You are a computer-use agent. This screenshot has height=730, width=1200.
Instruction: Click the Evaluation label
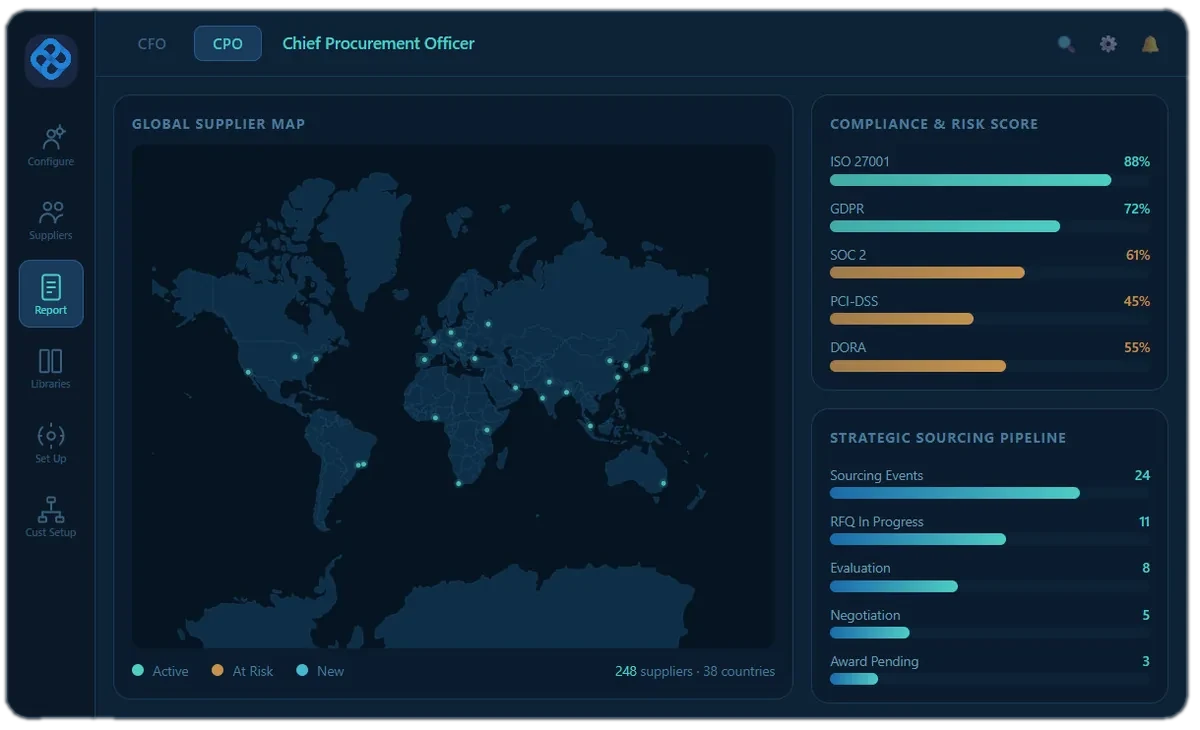[860, 567]
